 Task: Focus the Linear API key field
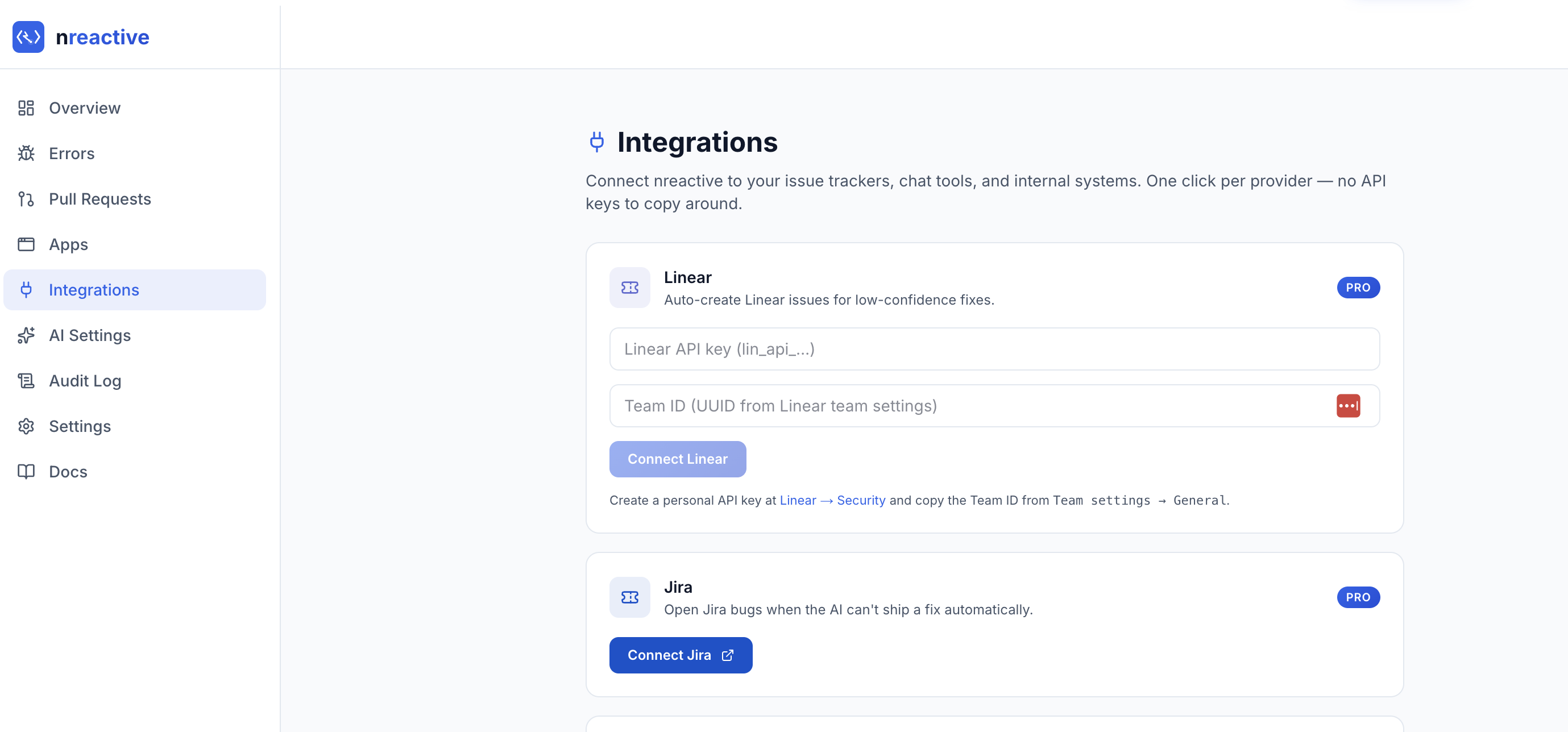(994, 350)
